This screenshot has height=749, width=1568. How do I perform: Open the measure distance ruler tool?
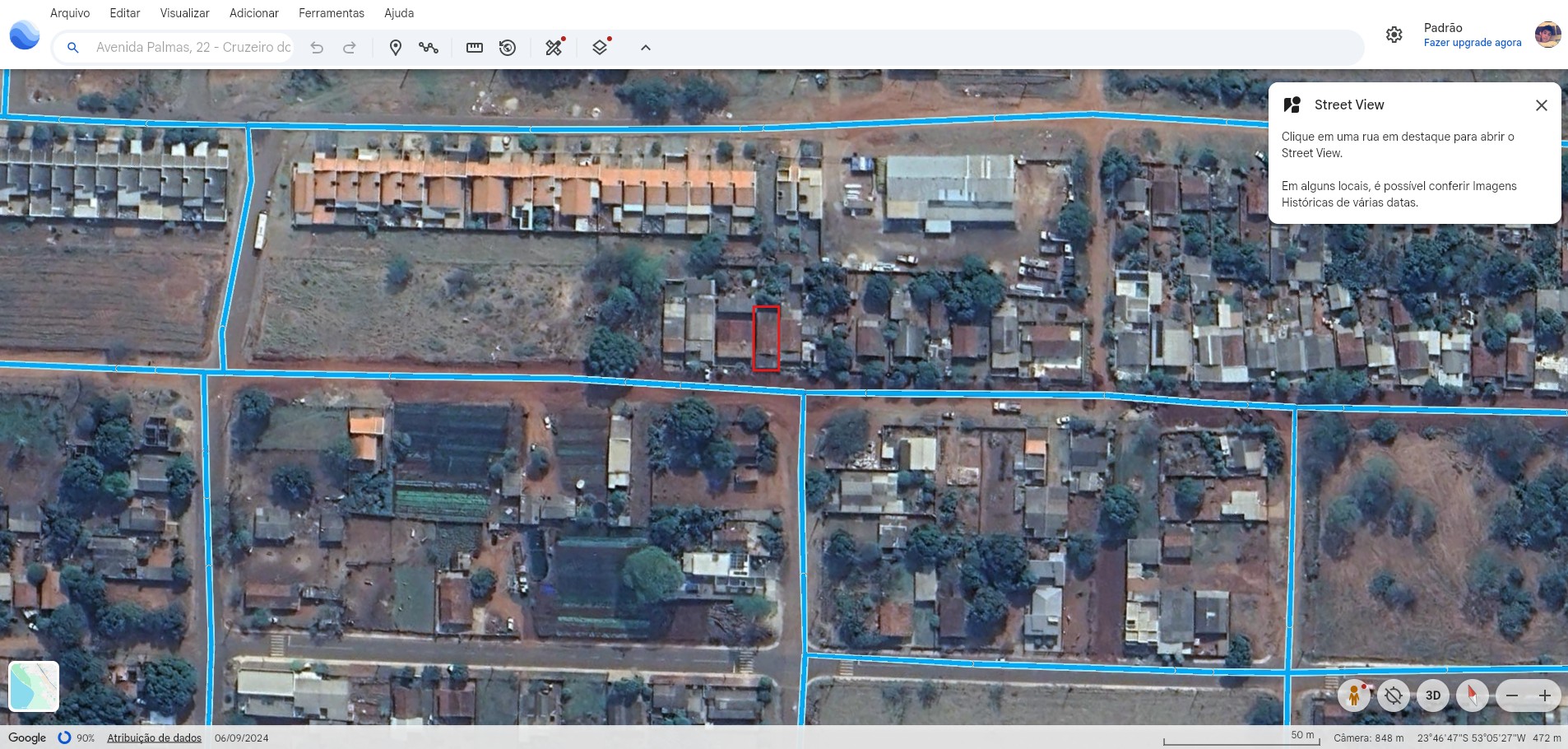pyautogui.click(x=475, y=48)
